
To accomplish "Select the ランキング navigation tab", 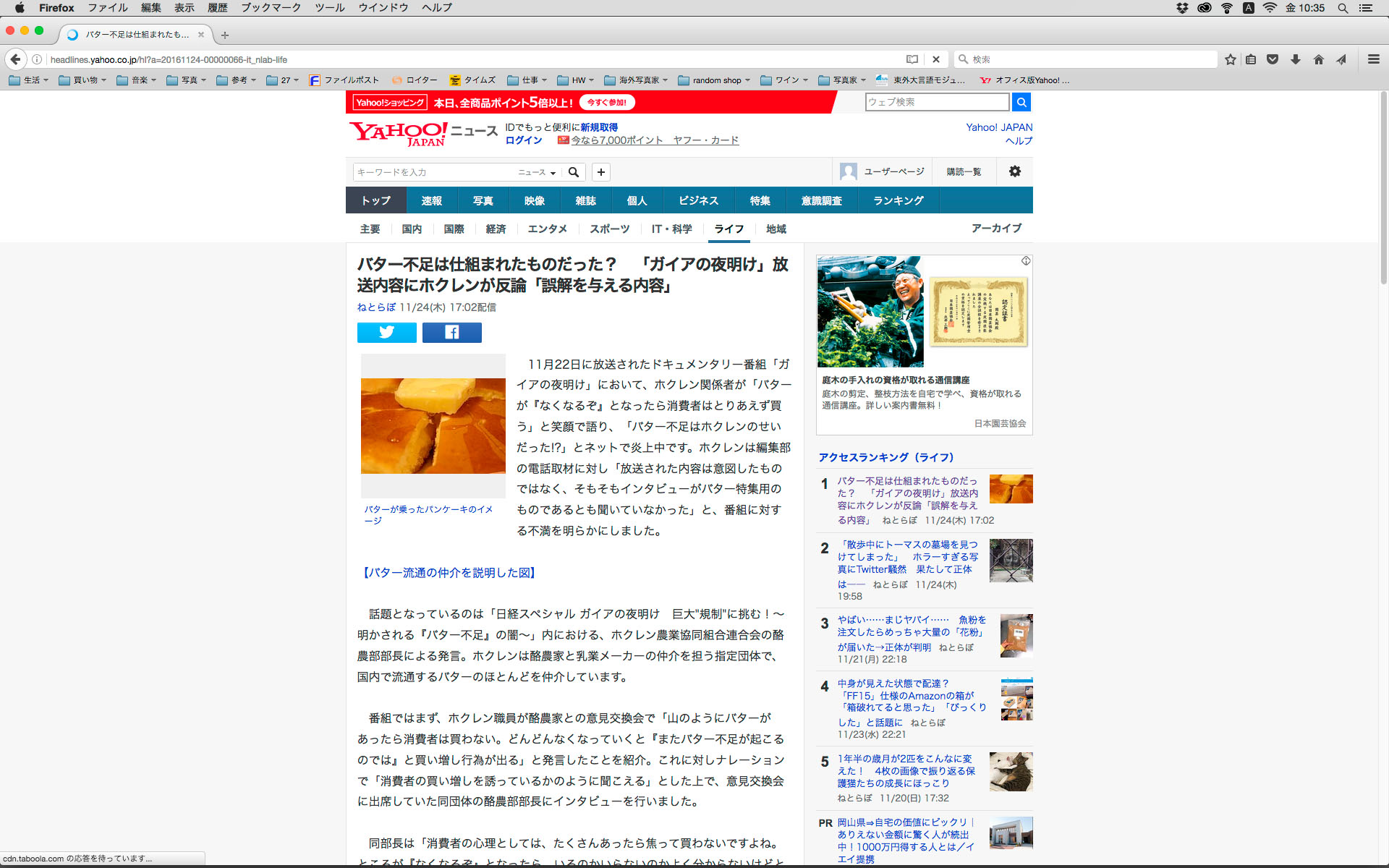I will pyautogui.click(x=898, y=200).
